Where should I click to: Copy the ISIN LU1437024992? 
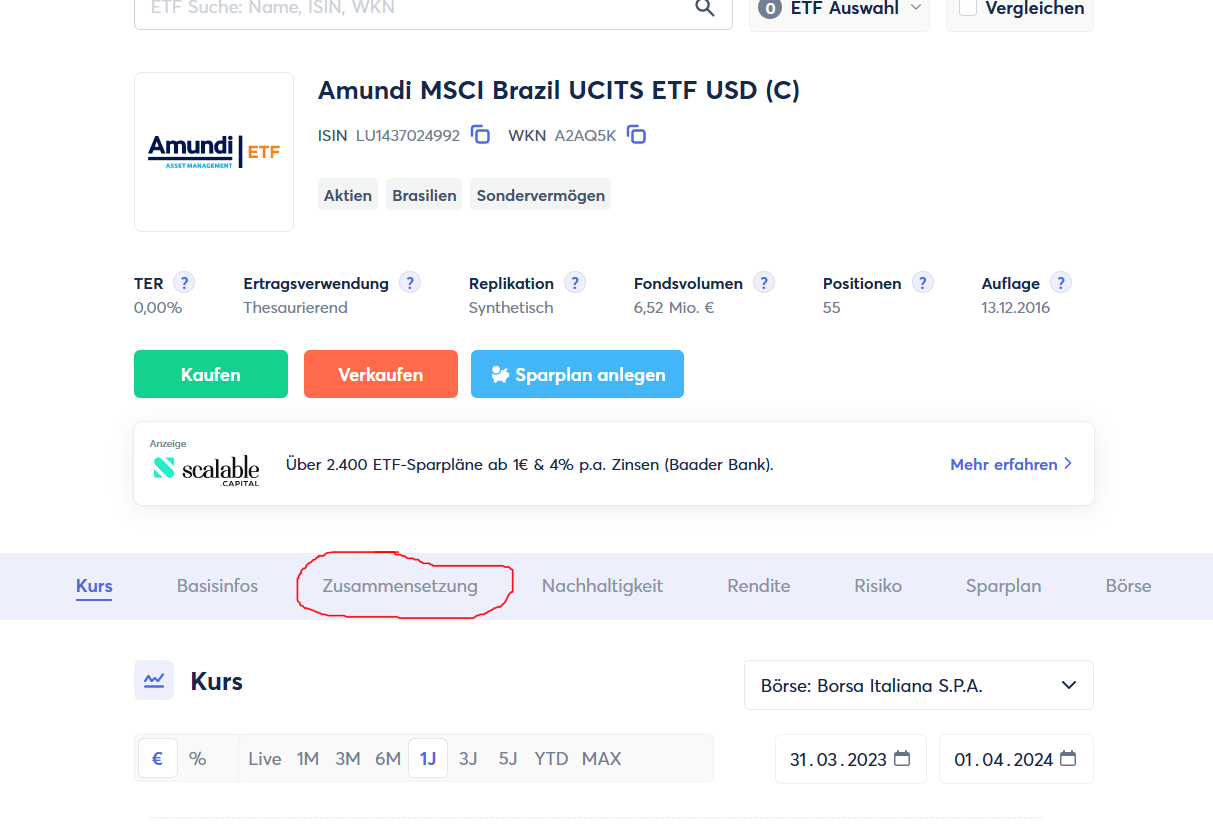[x=480, y=135]
